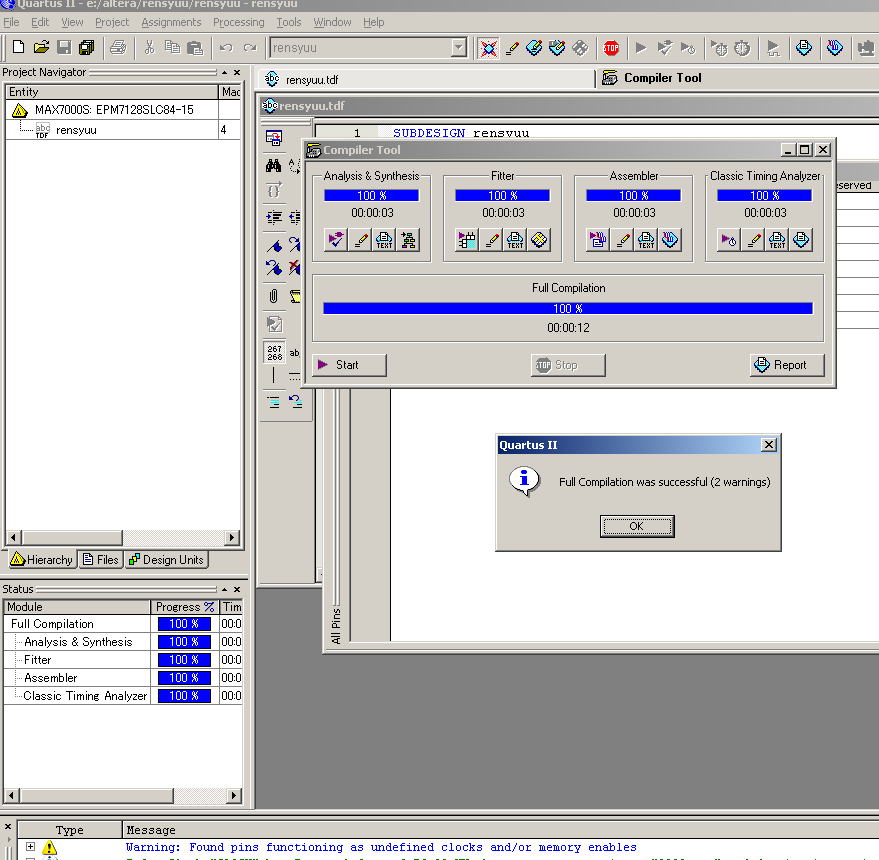Select rensyuu entity in the hierarchy tree
Screen dimensions: 879x860
coord(76,130)
